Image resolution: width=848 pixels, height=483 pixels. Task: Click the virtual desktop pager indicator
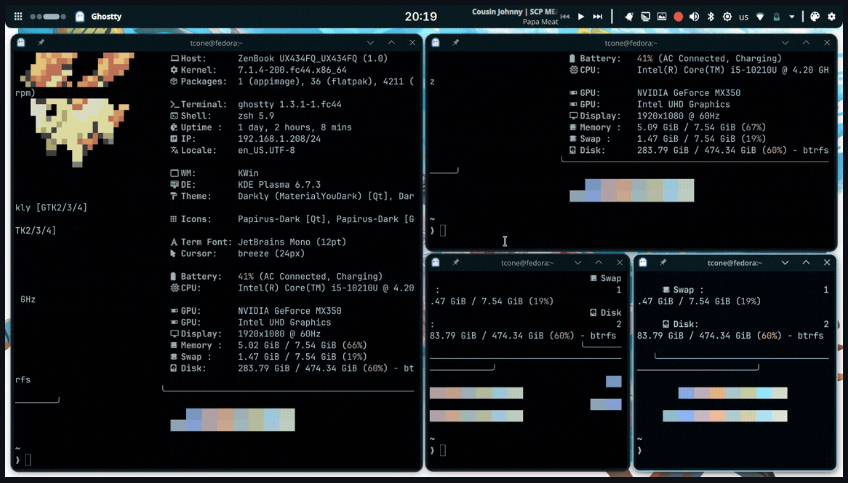pos(48,16)
